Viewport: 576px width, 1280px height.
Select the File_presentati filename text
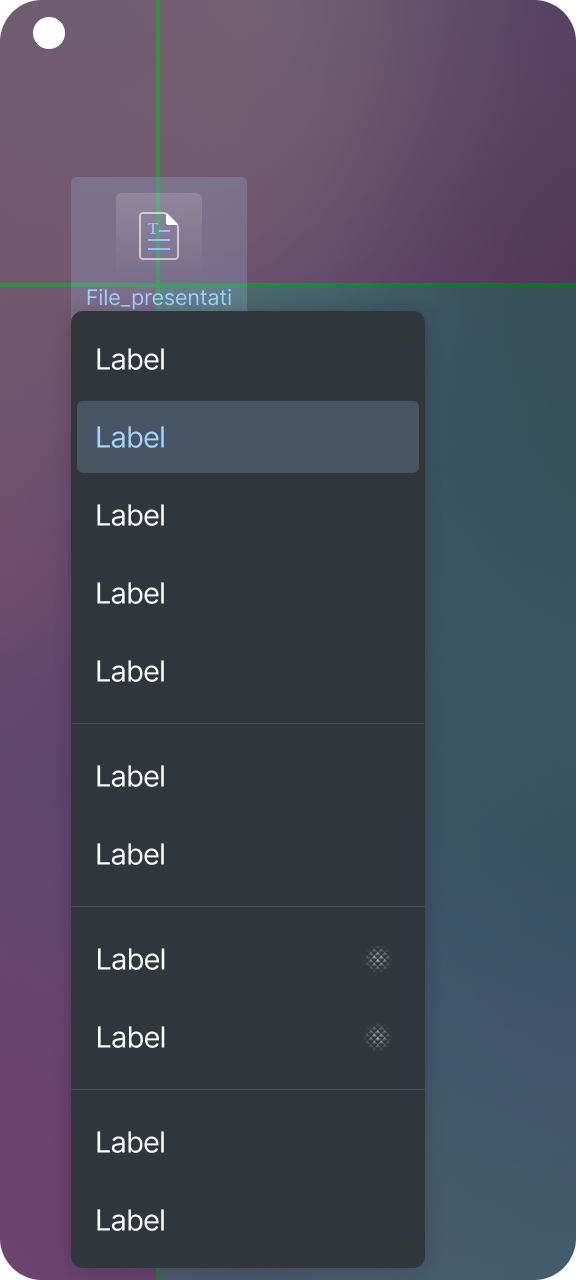pos(159,297)
